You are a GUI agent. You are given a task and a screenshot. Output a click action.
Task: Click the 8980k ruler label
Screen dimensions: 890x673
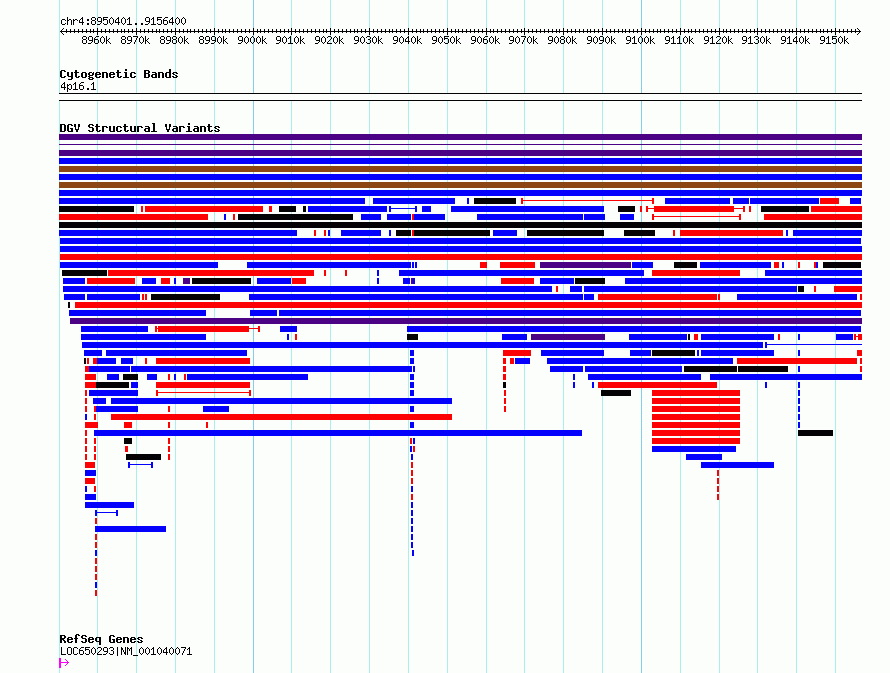(174, 40)
